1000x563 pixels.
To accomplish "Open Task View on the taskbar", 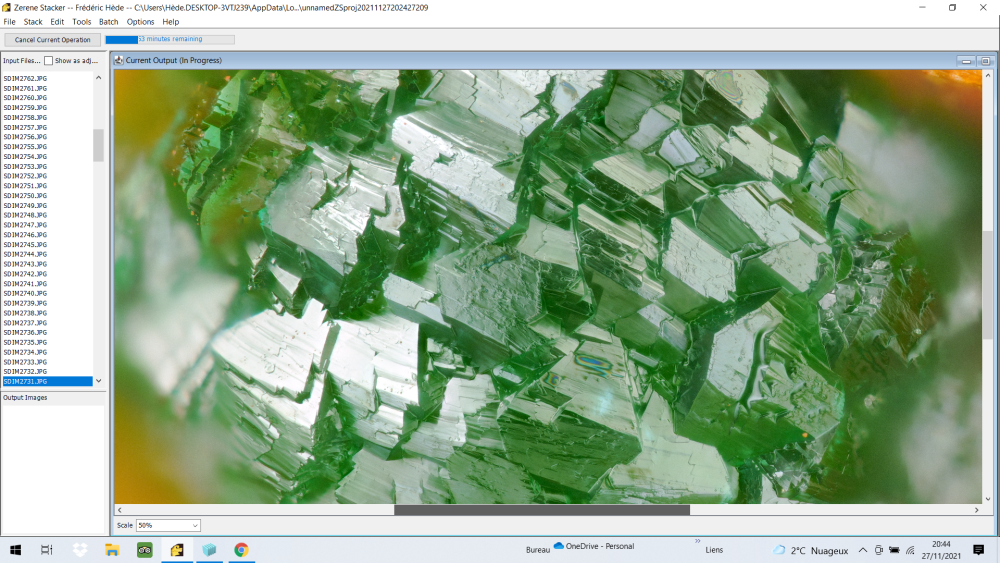I will 47,550.
